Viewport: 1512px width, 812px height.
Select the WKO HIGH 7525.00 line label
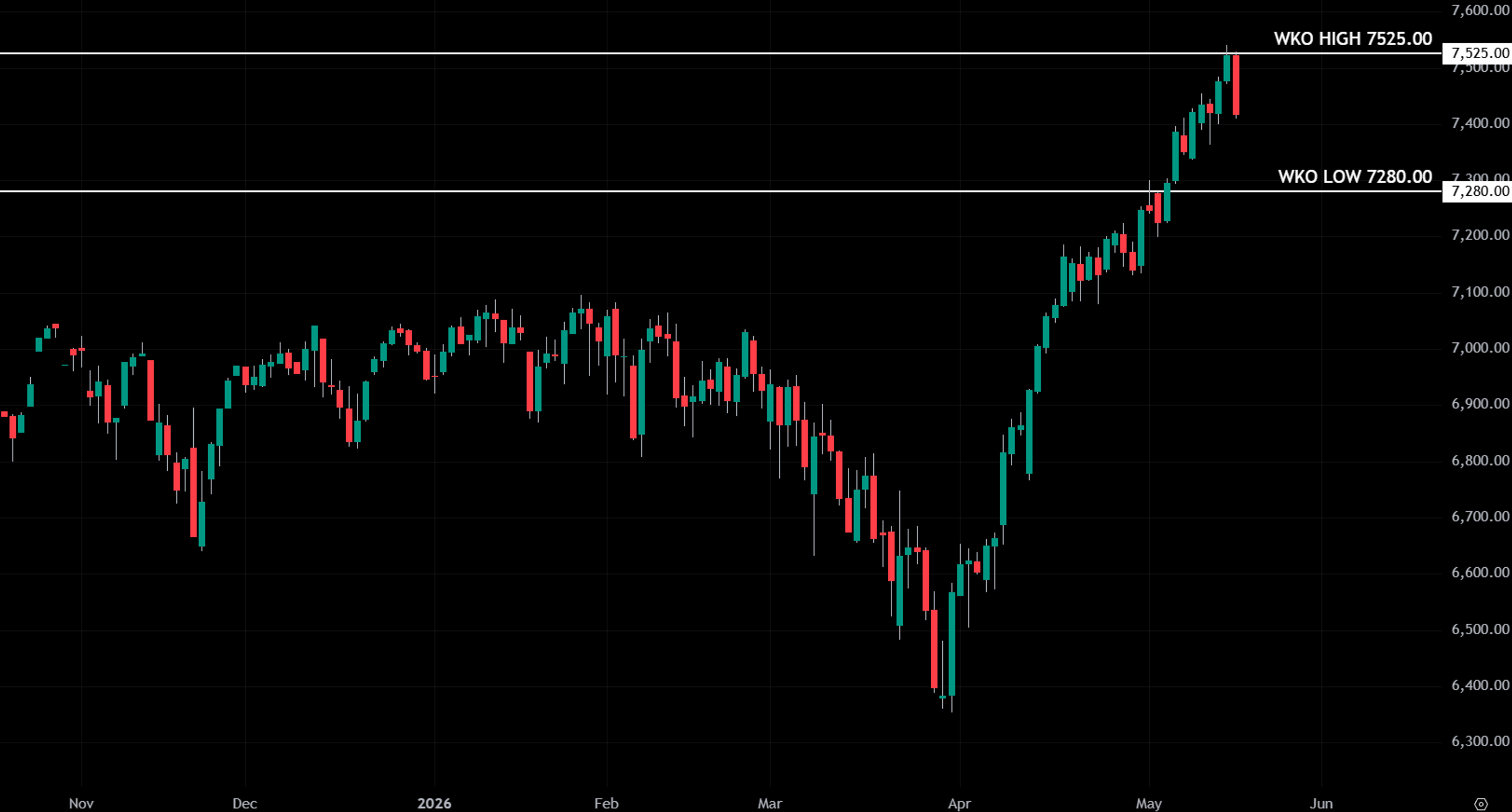1353,39
